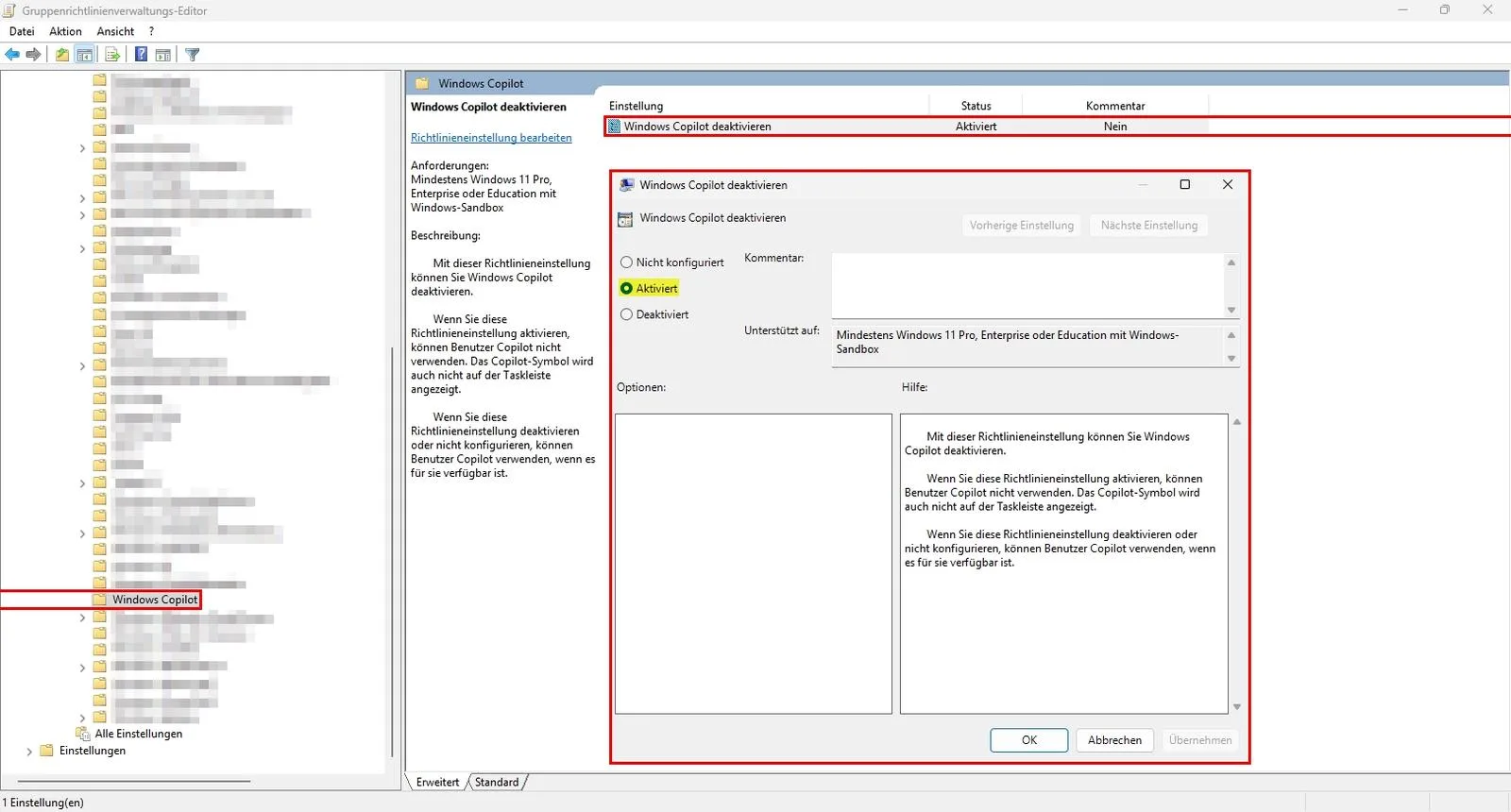1511x812 pixels.
Task: Expand the 'Einstellungen' tree node
Action: click(29, 752)
